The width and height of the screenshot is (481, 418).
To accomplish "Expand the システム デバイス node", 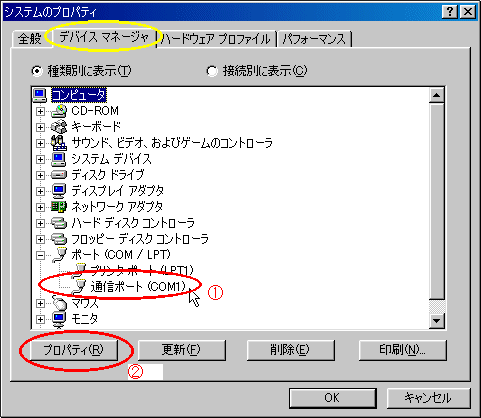I will point(40,159).
